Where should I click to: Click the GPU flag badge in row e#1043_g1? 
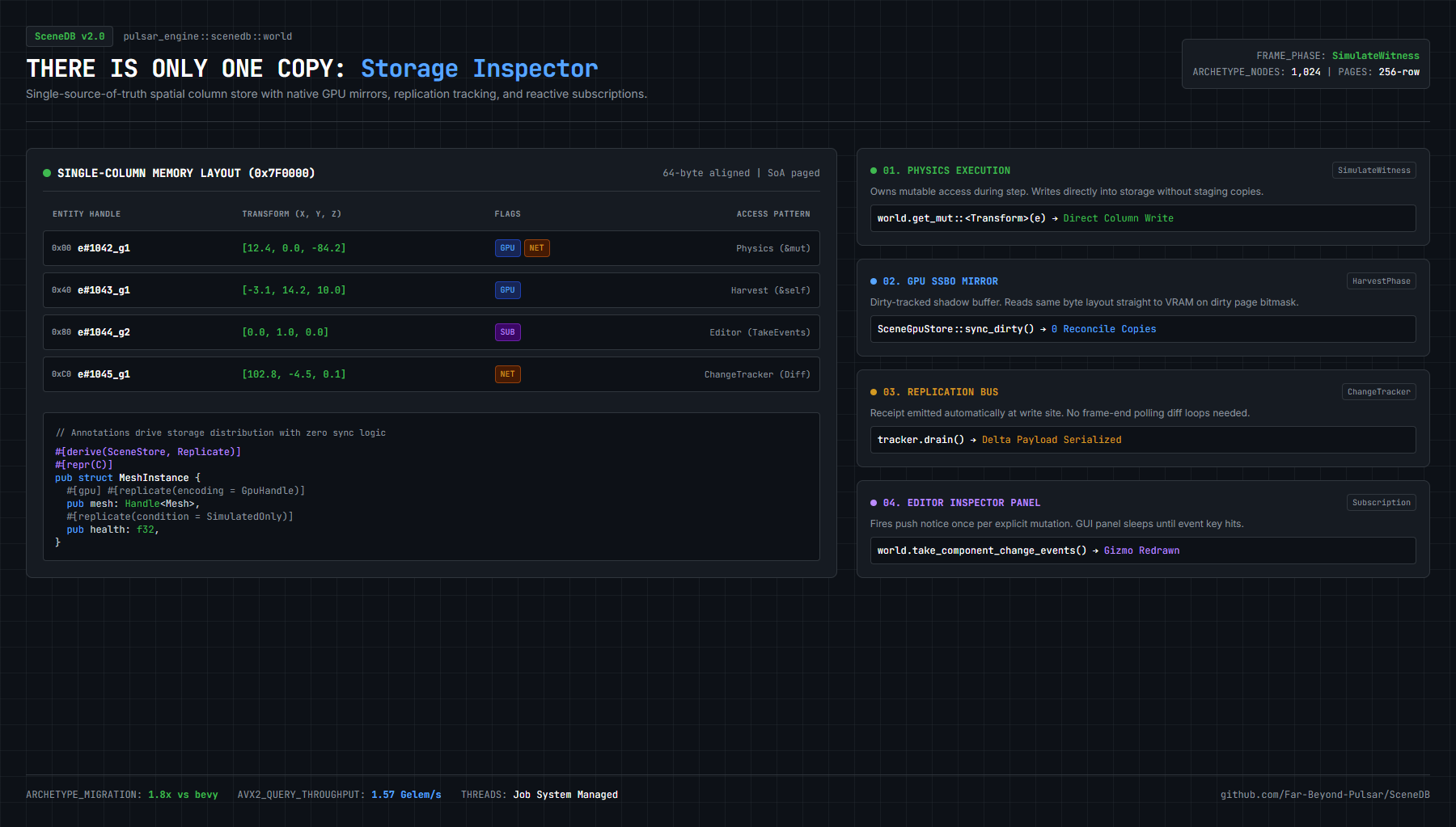508,290
